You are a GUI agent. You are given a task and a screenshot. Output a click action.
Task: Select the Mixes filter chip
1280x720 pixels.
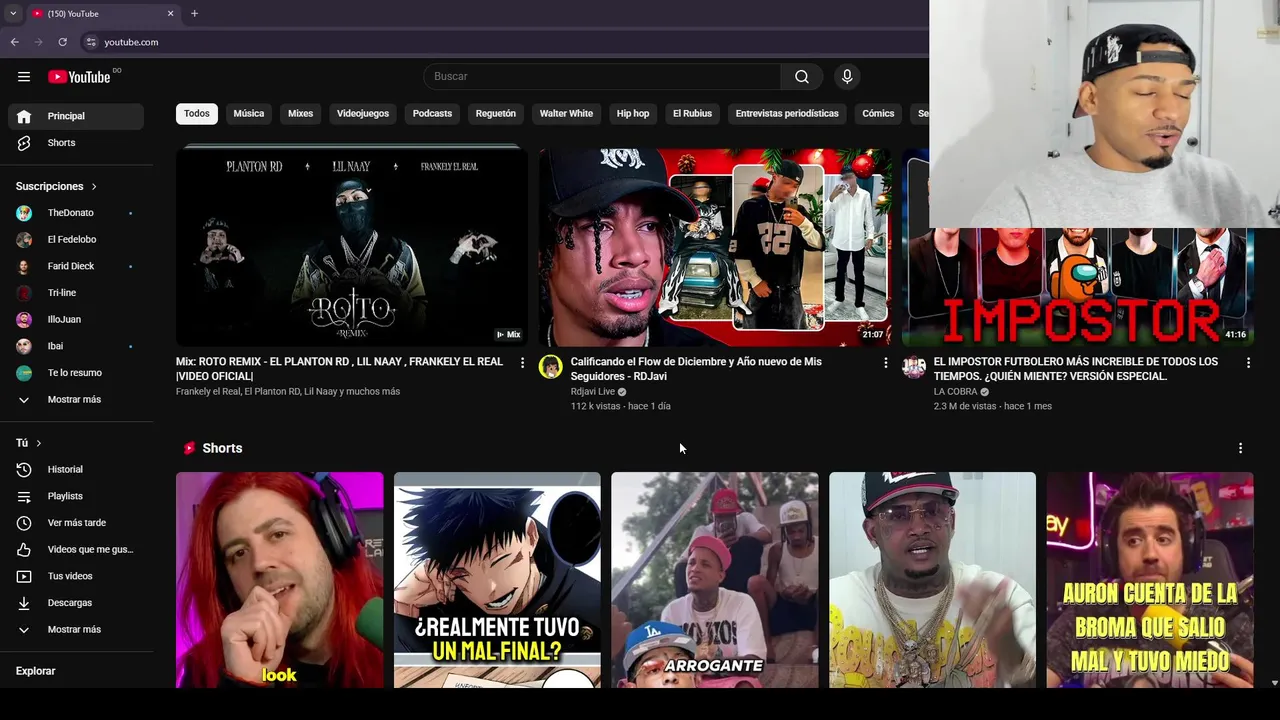pyautogui.click(x=301, y=114)
